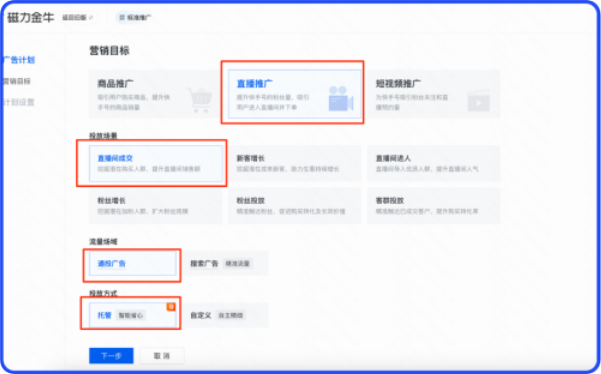Click the 营销目标 page heading

click(x=109, y=51)
